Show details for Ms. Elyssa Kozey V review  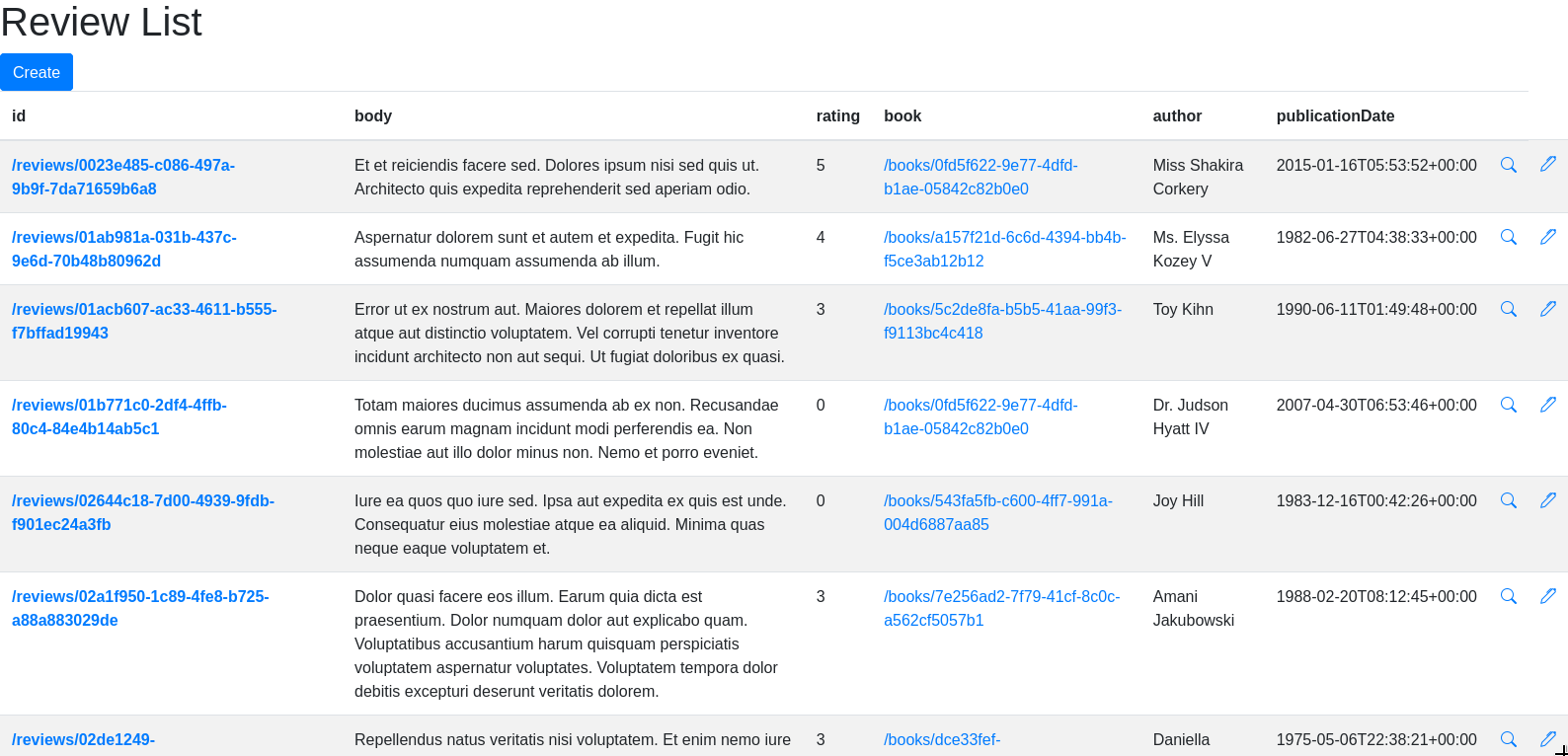click(x=1508, y=237)
